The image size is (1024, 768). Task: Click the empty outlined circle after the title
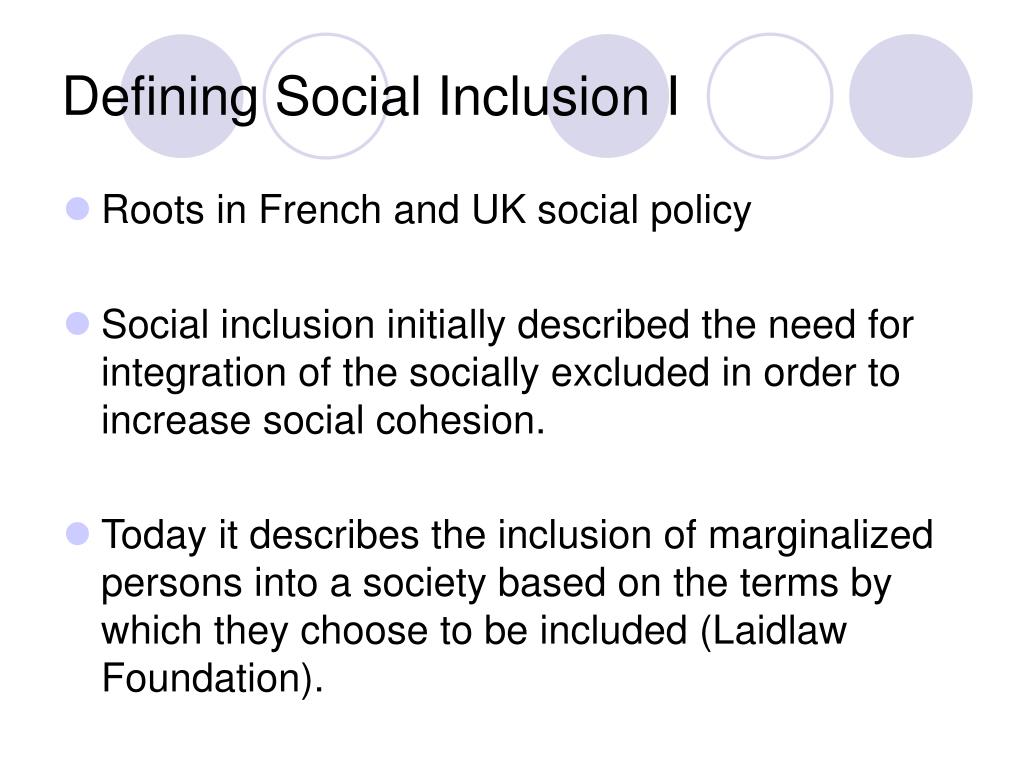pyautogui.click(x=770, y=96)
